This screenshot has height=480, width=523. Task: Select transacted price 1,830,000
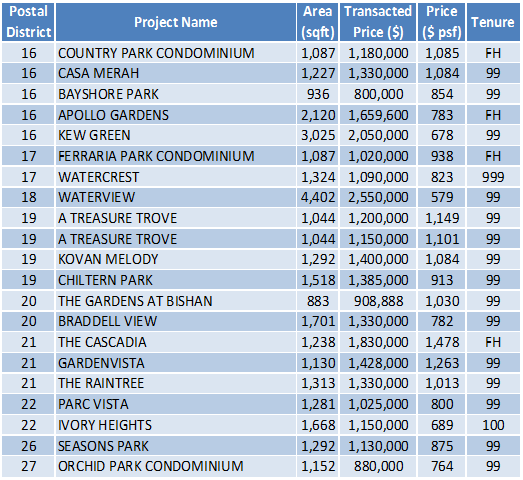(x=378, y=342)
